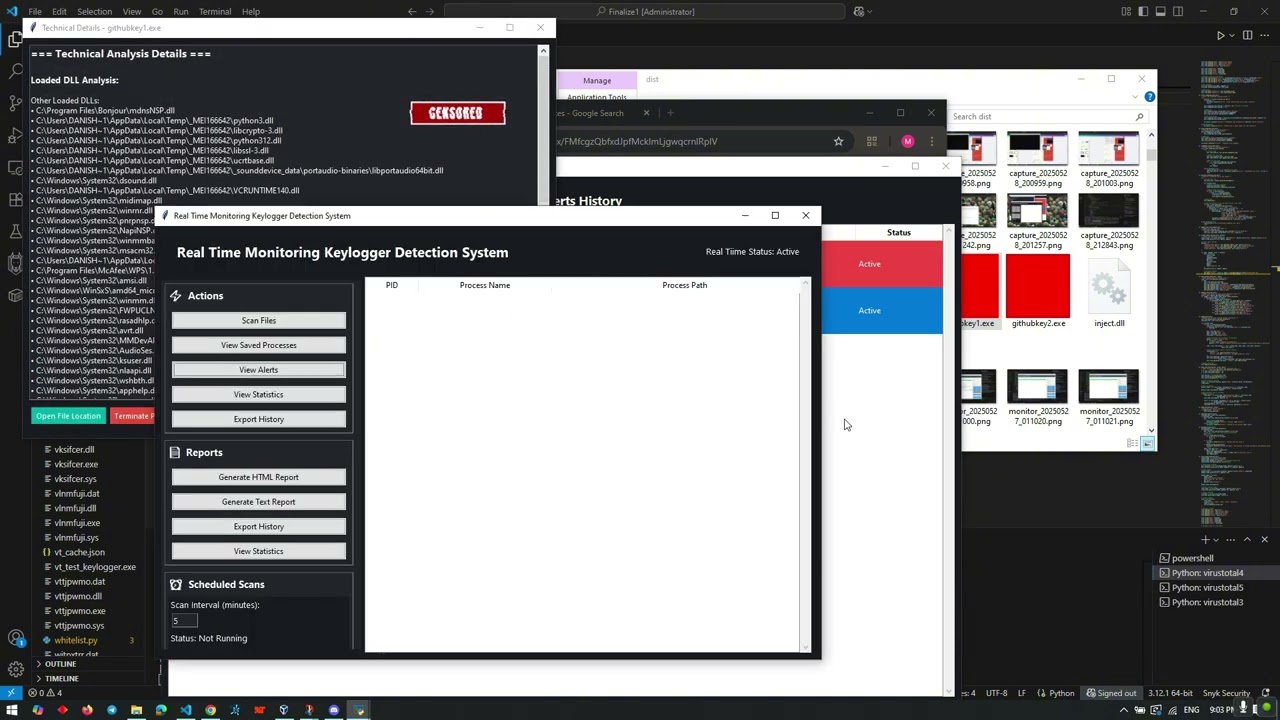Viewport: 1280px width, 720px height.
Task: Click VS Code remote window indicator
Action: (x=11, y=693)
